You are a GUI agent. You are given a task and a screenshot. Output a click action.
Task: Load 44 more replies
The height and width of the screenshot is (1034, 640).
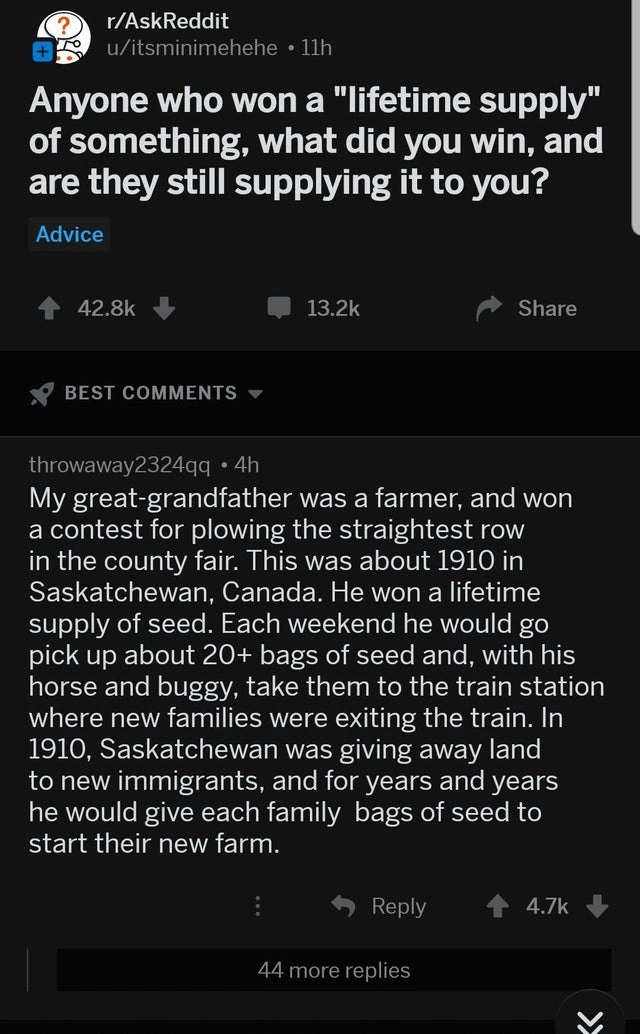click(333, 970)
